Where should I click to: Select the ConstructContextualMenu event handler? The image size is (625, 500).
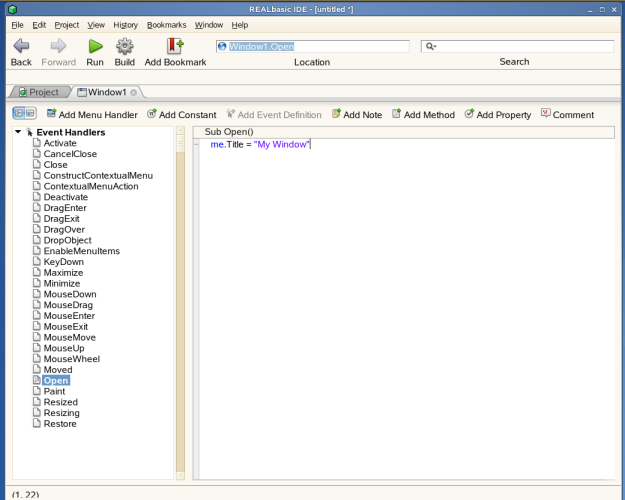[98, 175]
